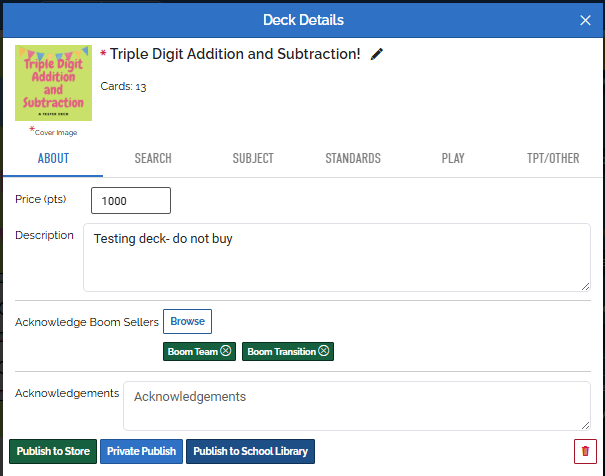
Task: Click the 'Cover Image' label
Action: tap(56, 133)
